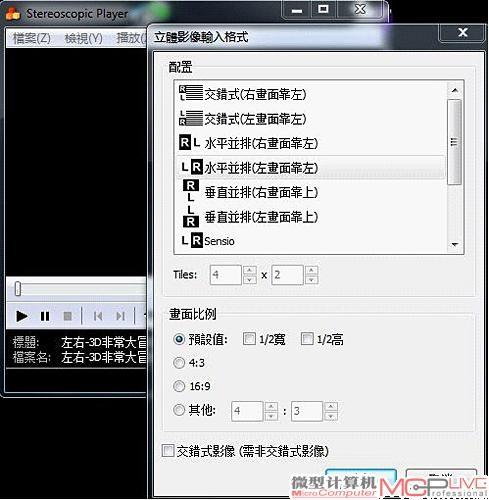Decrease custom ratio width spinner
This screenshot has width=489, height=500.
(x=271, y=416)
